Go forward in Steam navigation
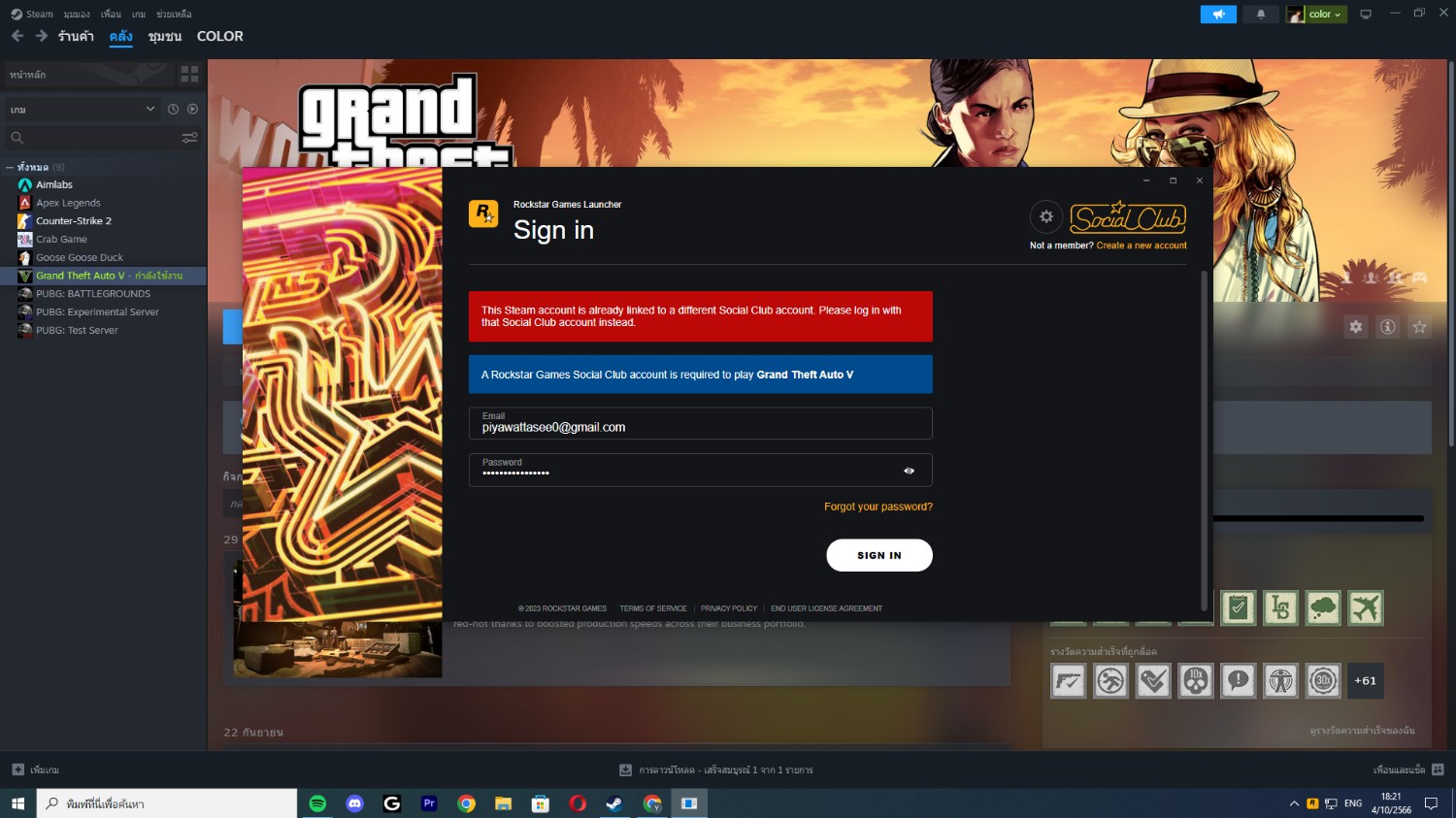Viewport: 1456px width, 818px height. [x=42, y=36]
